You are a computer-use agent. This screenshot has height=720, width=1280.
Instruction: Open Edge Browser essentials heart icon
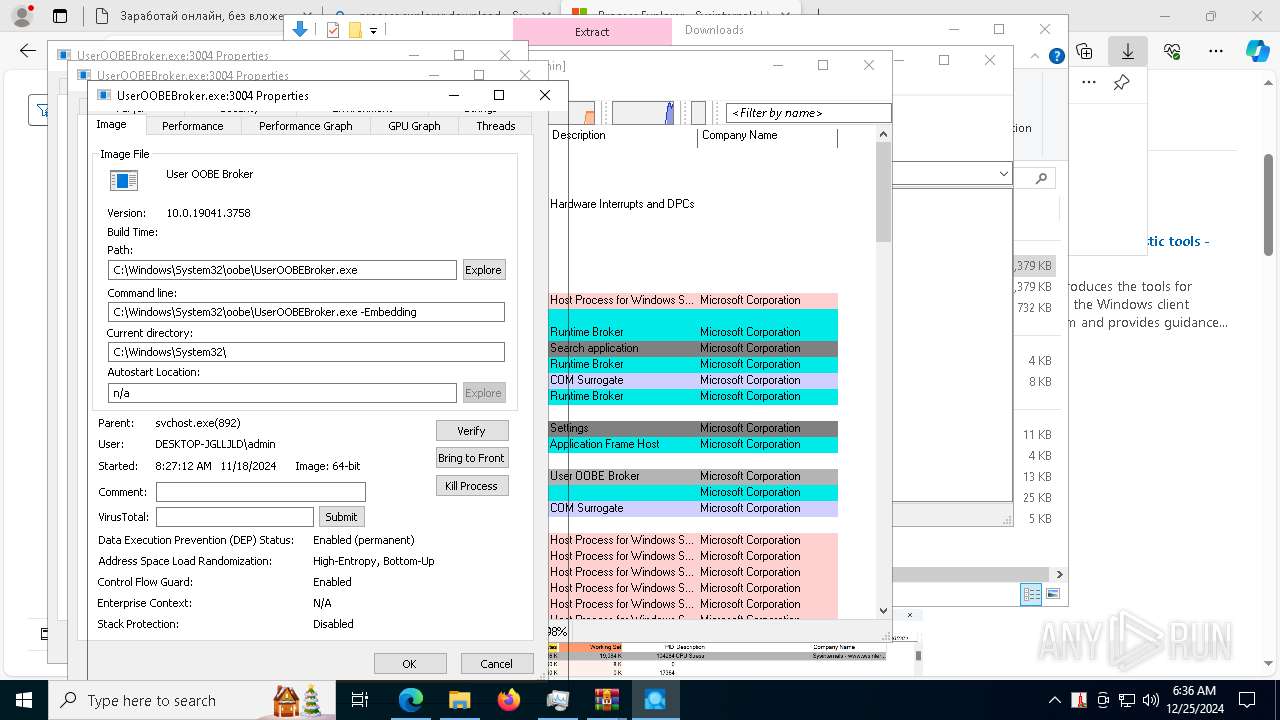pyautogui.click(x=1172, y=51)
